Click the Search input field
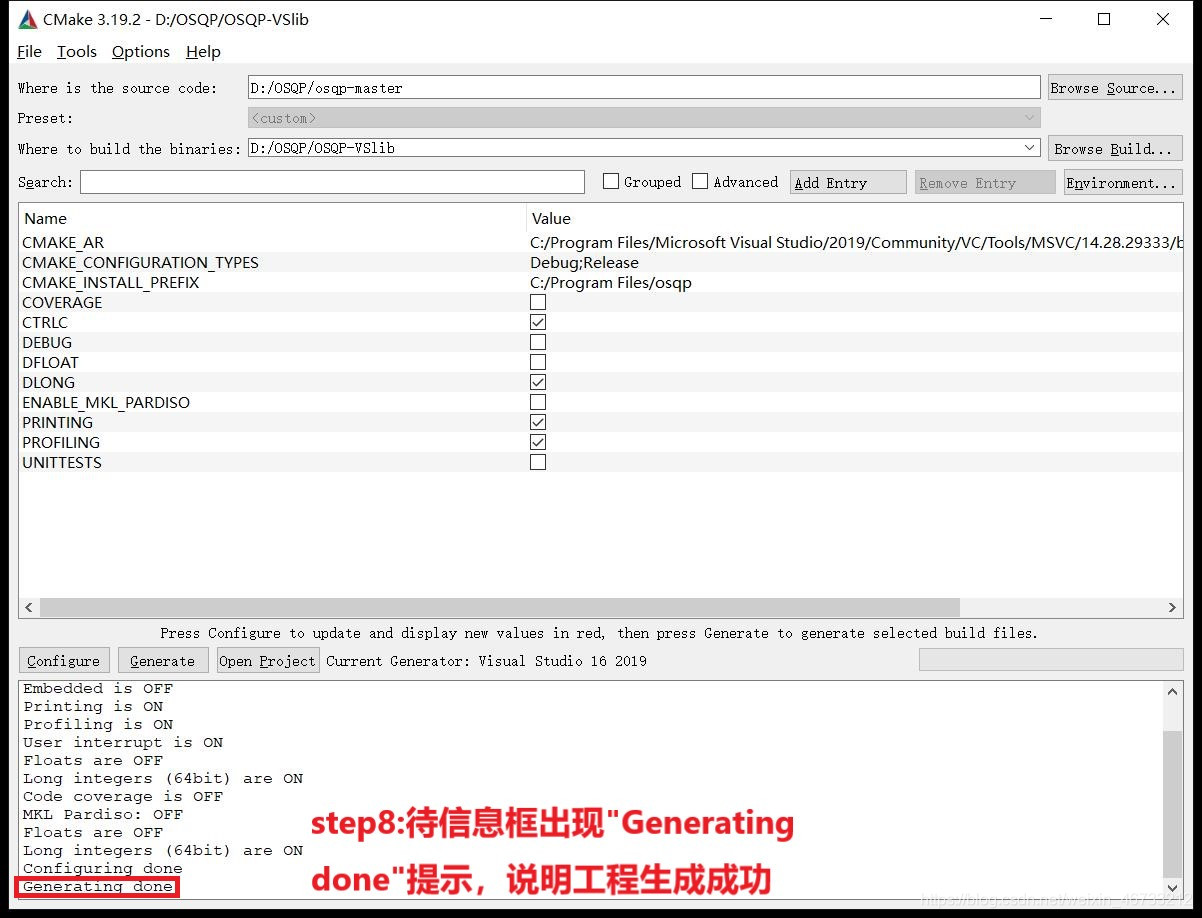 [x=332, y=182]
